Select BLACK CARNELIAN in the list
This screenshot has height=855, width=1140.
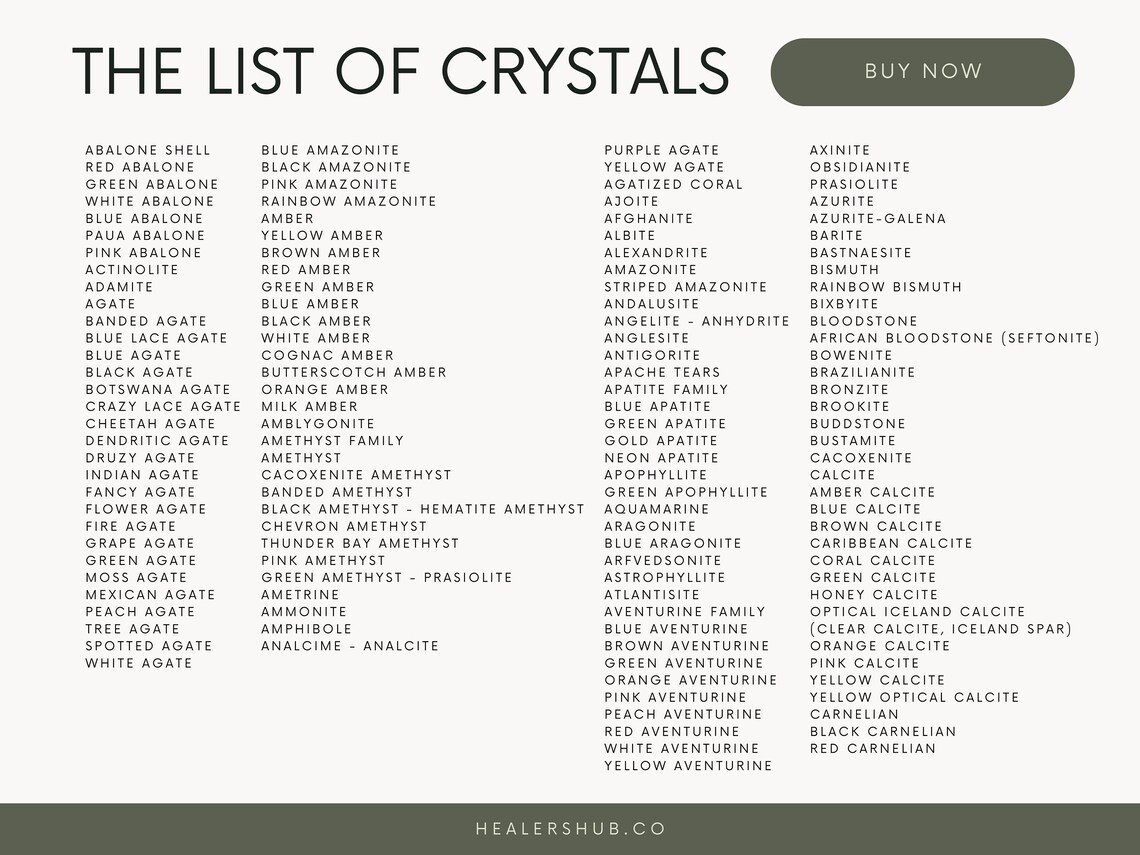point(883,731)
